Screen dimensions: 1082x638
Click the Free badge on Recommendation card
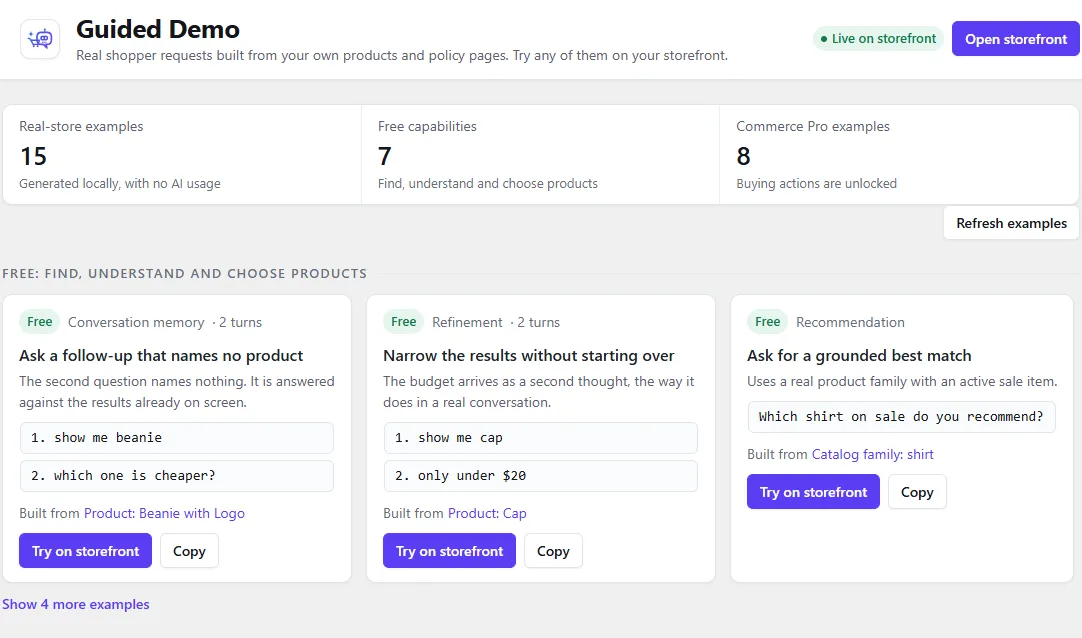click(x=767, y=321)
